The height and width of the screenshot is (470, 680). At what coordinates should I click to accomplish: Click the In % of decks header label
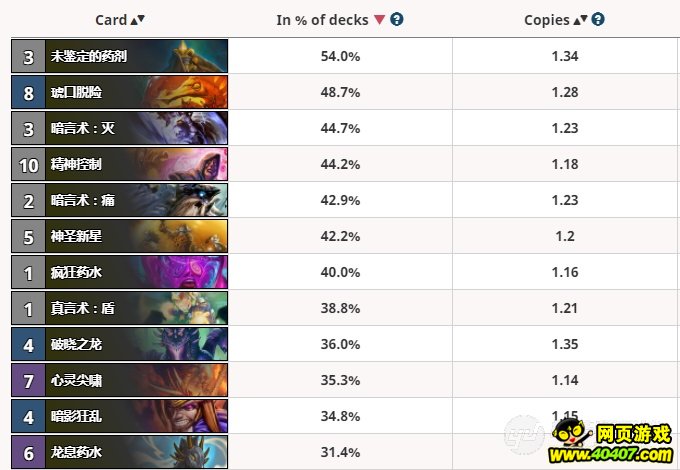[x=322, y=20]
